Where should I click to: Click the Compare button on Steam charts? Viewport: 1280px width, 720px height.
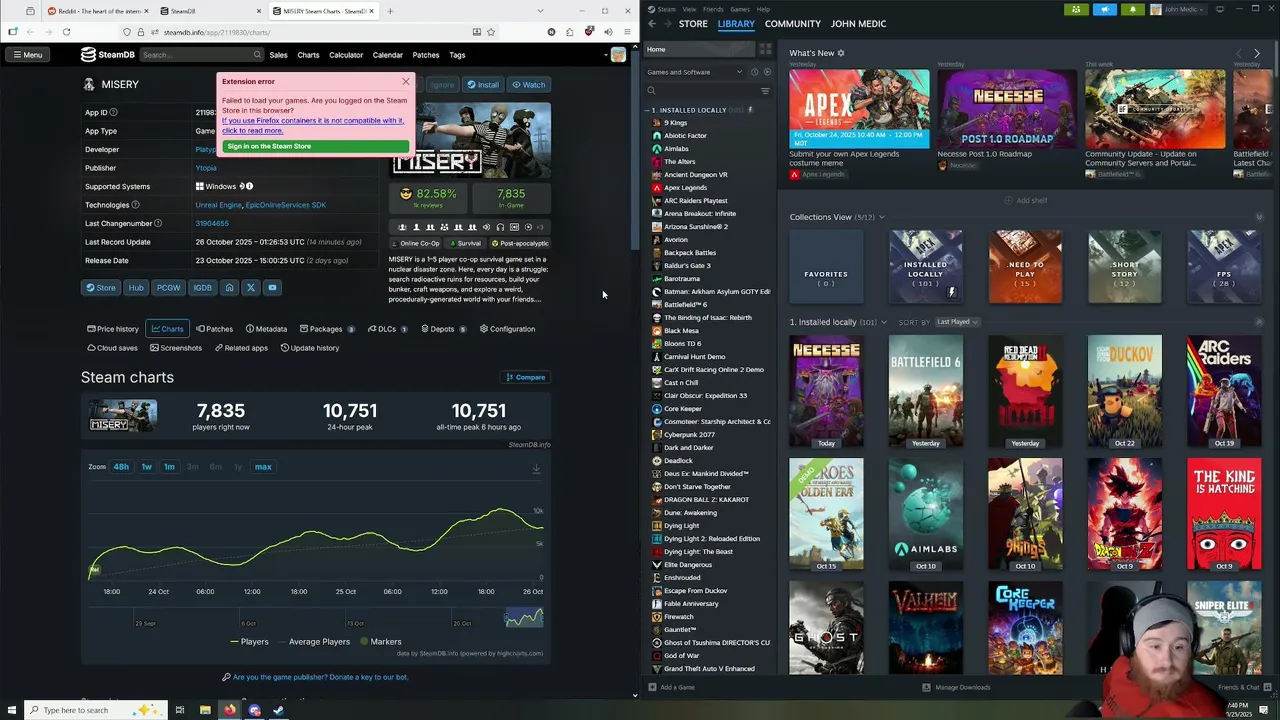526,377
